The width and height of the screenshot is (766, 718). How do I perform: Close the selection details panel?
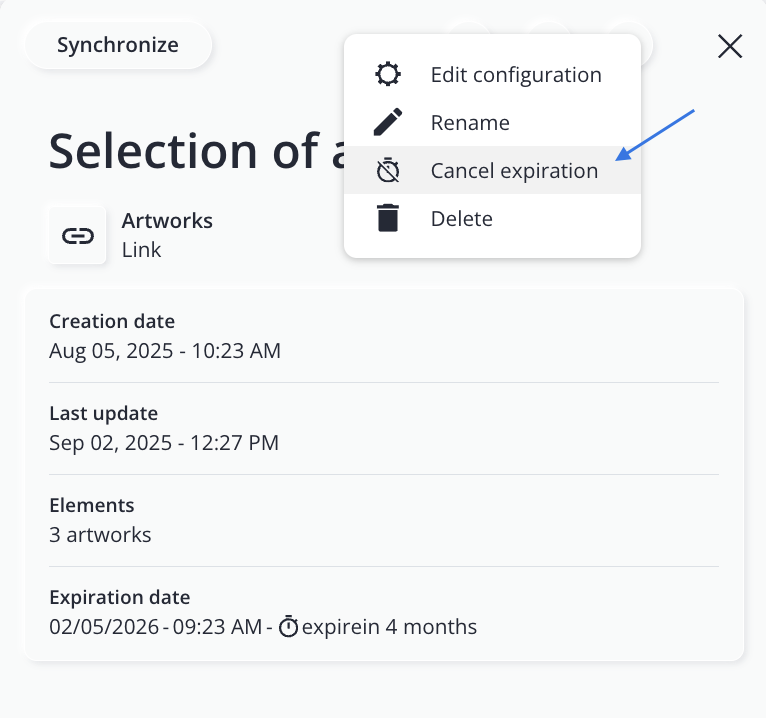click(730, 46)
